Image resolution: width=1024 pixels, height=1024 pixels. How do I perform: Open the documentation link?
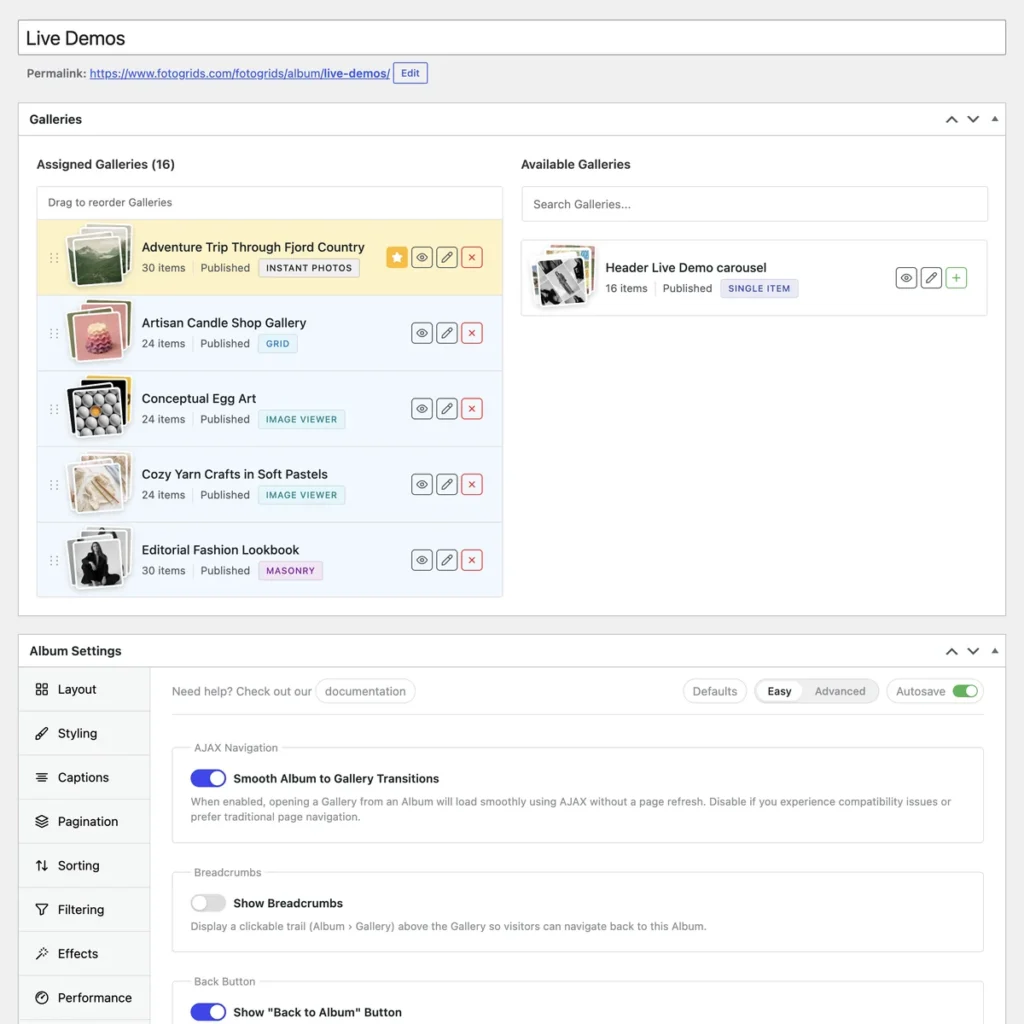click(365, 691)
